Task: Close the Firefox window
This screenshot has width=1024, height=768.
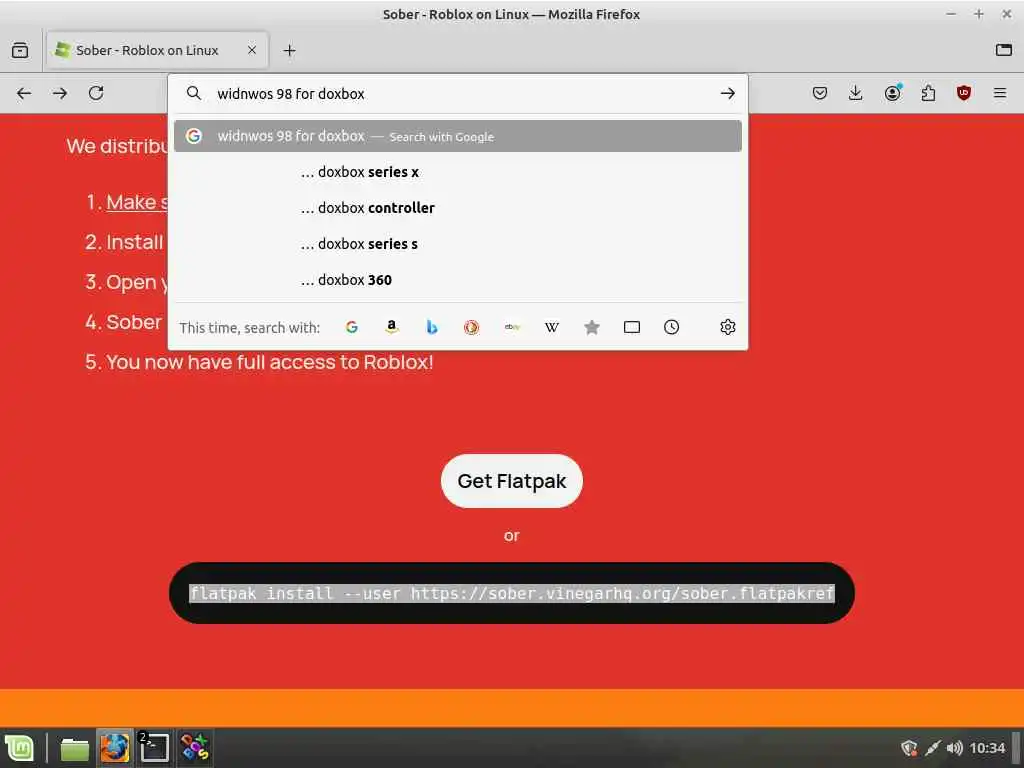Action: (x=1006, y=14)
